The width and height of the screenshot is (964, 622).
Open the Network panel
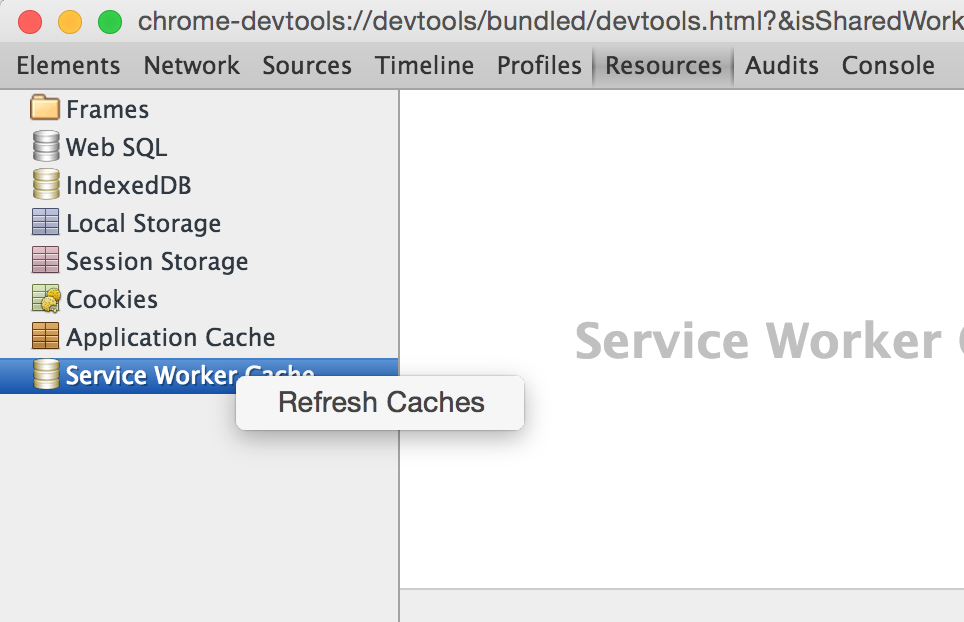pyautogui.click(x=191, y=65)
